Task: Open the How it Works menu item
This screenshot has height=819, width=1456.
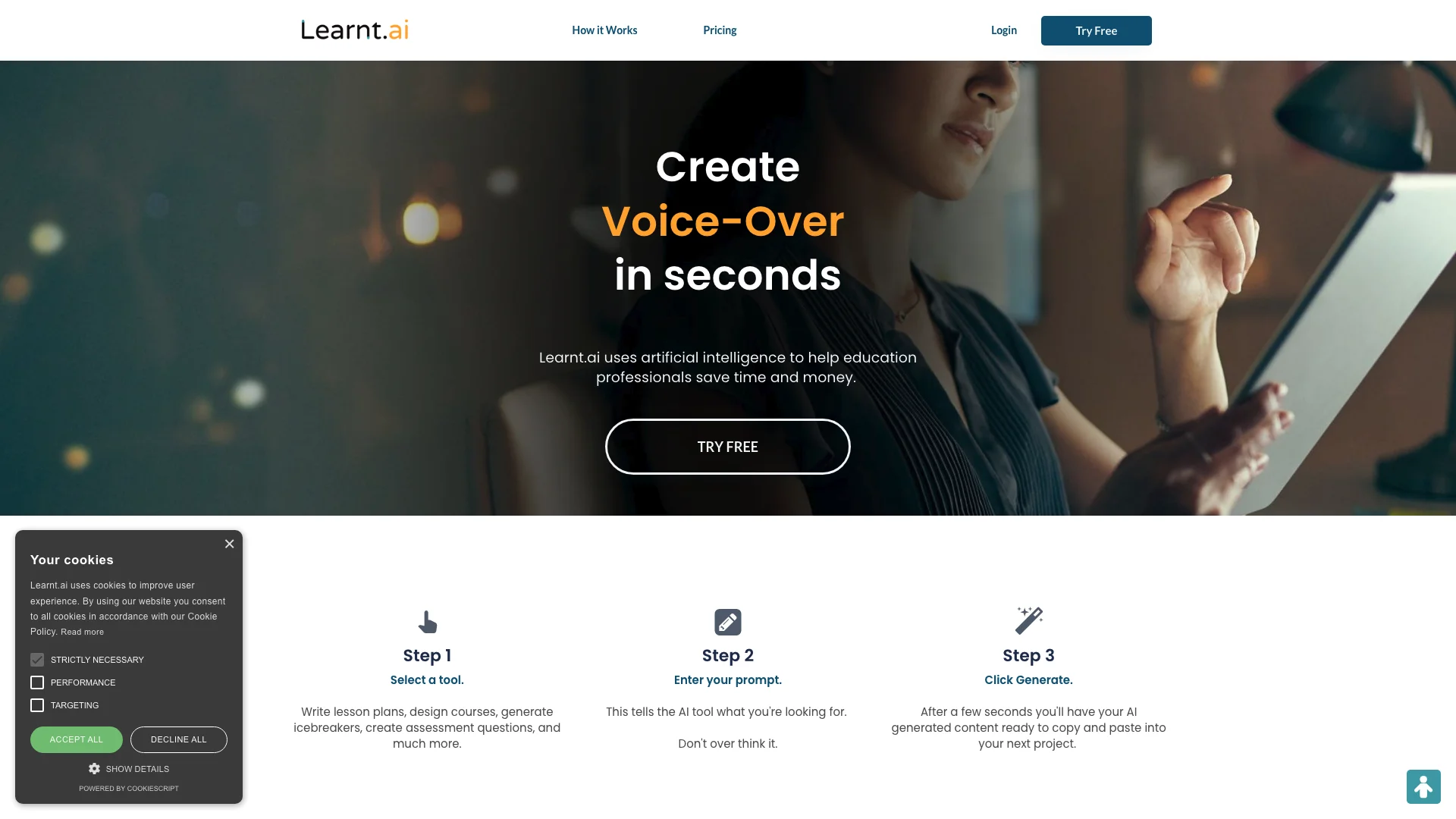Action: (604, 29)
